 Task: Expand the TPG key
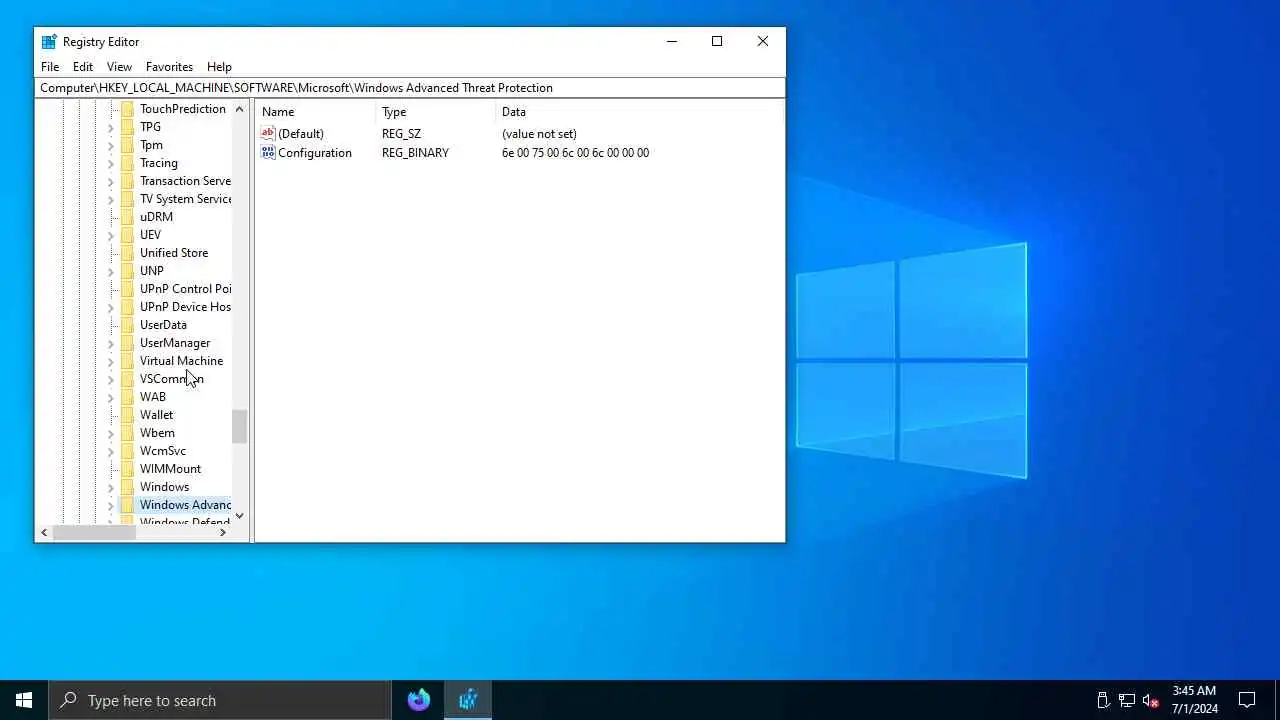[x=111, y=127]
